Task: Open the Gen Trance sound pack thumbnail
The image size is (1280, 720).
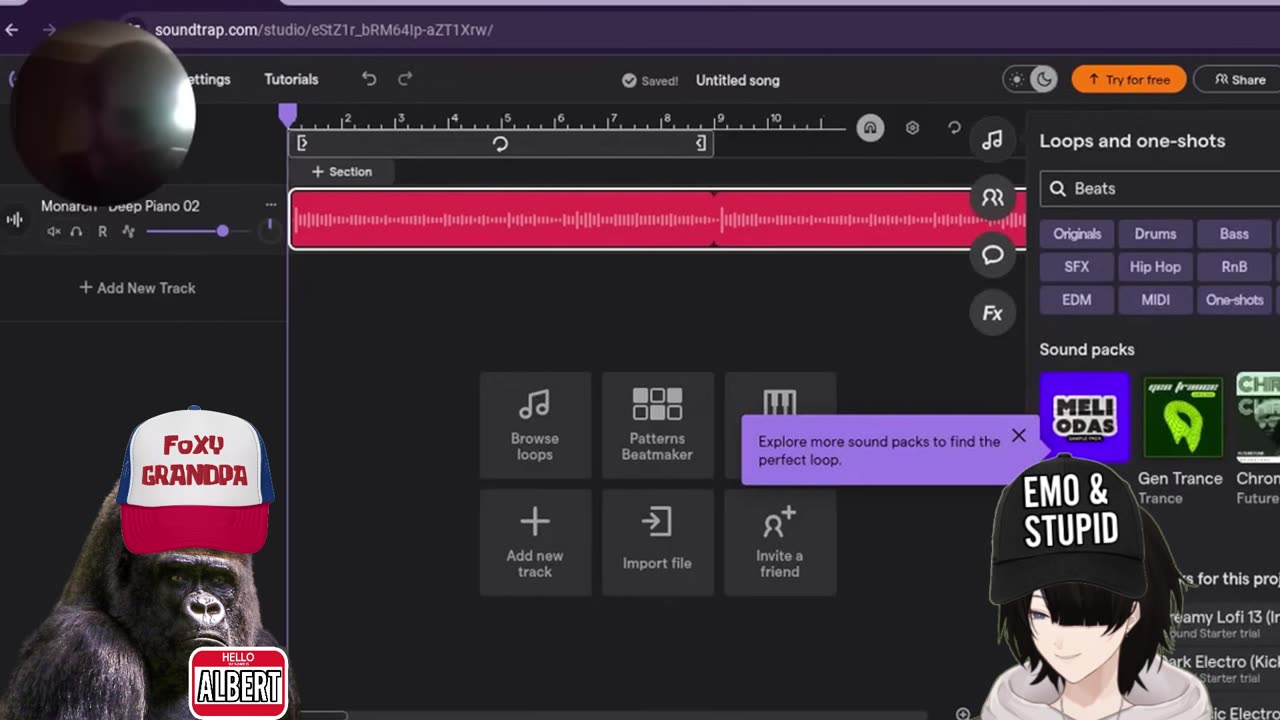Action: tap(1182, 417)
